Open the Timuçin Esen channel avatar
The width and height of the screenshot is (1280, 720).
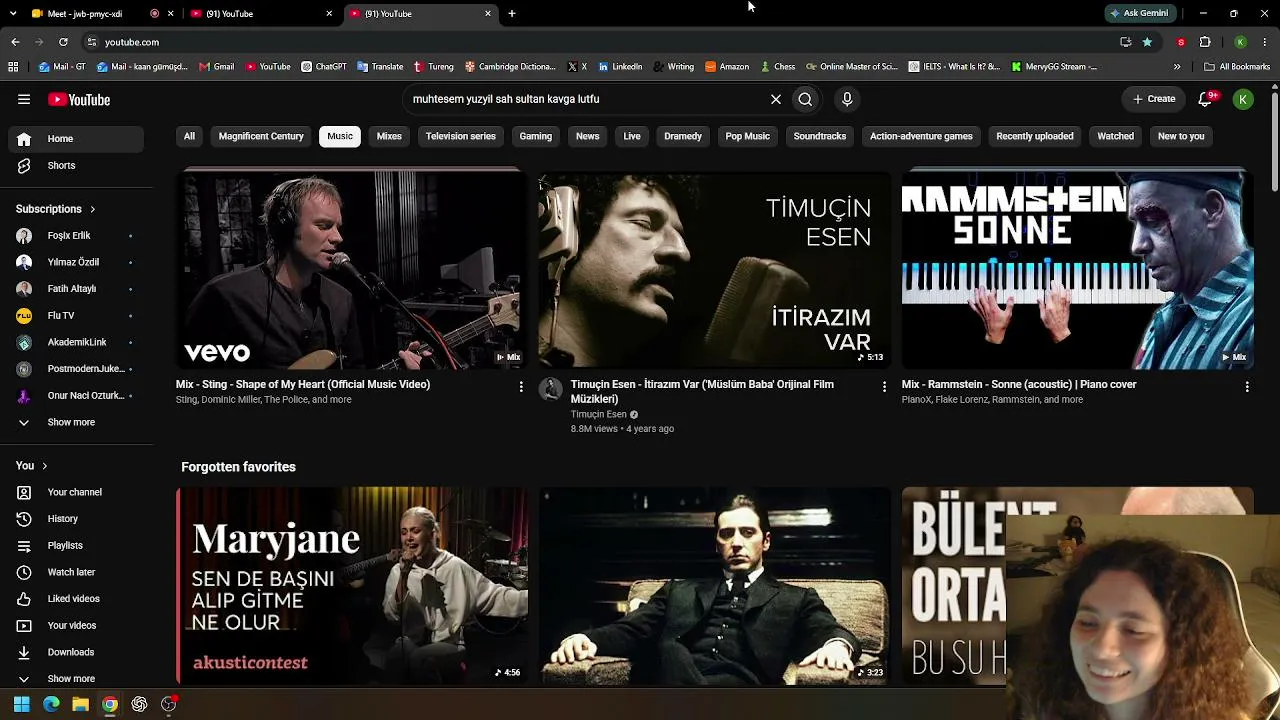tap(551, 389)
